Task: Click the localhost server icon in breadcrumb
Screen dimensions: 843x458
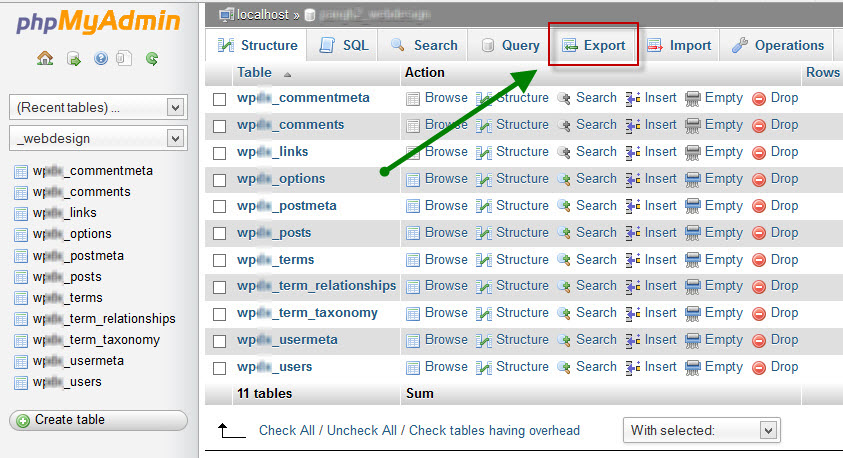Action: (226, 15)
